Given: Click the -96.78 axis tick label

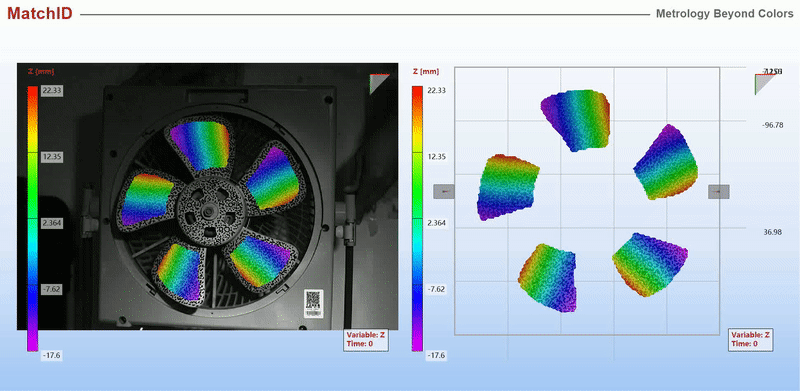Looking at the screenshot, I should coord(772,125).
